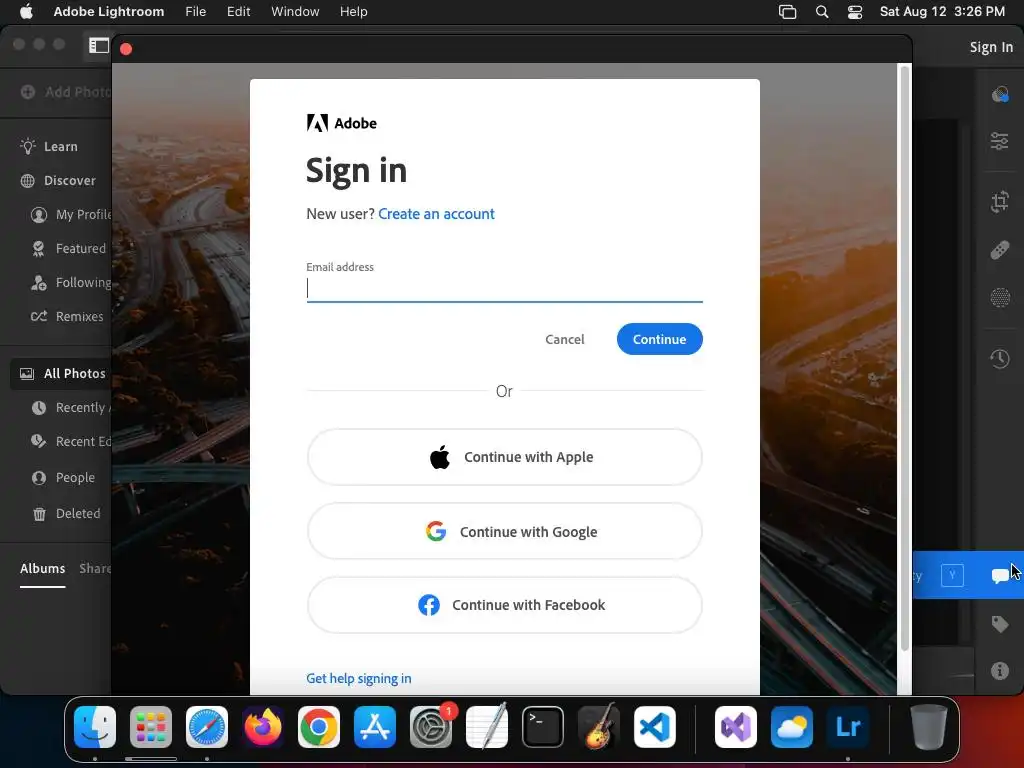Choose Continue with Google
This screenshot has height=768, width=1024.
(504, 532)
